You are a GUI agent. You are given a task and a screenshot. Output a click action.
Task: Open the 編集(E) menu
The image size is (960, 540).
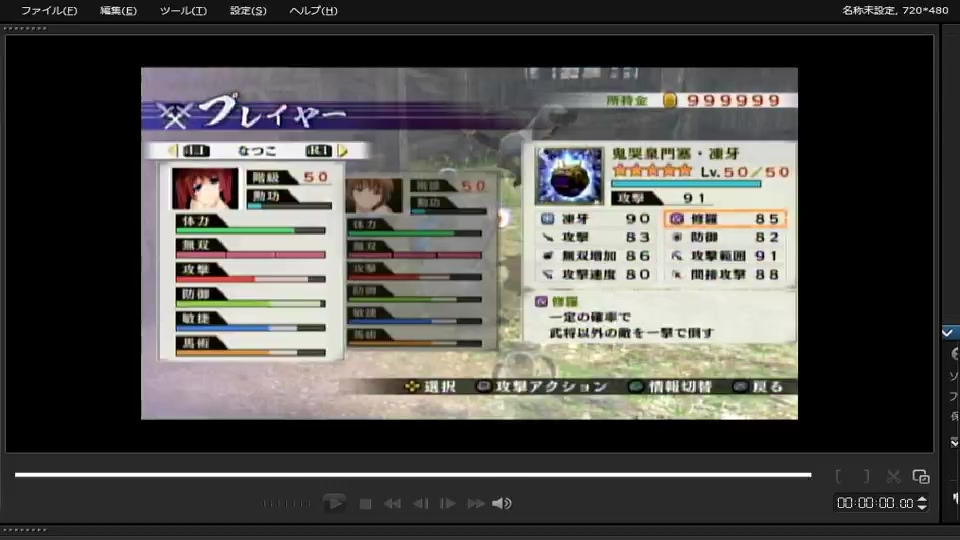pos(118,10)
